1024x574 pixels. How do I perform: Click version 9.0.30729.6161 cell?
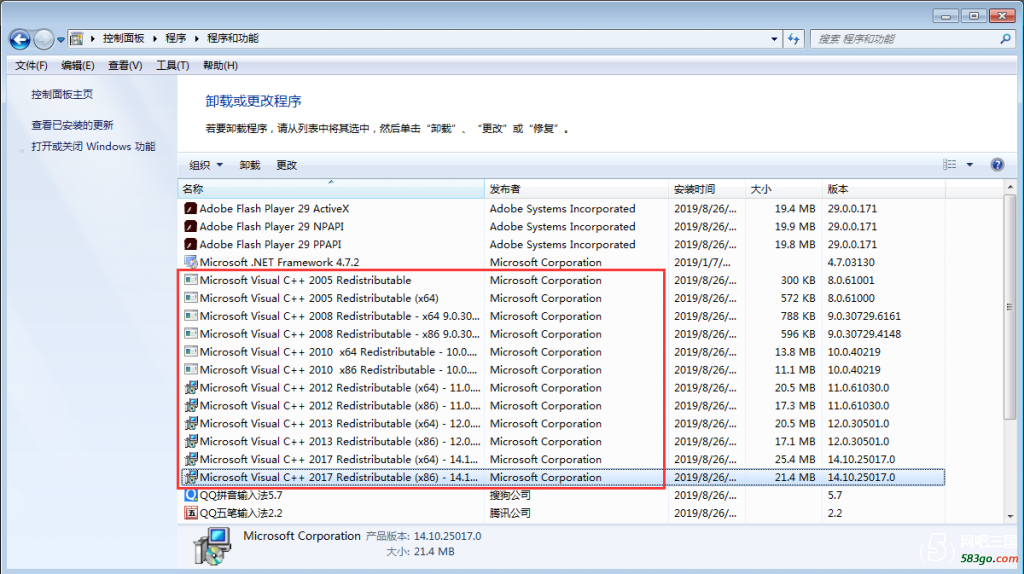(x=864, y=316)
